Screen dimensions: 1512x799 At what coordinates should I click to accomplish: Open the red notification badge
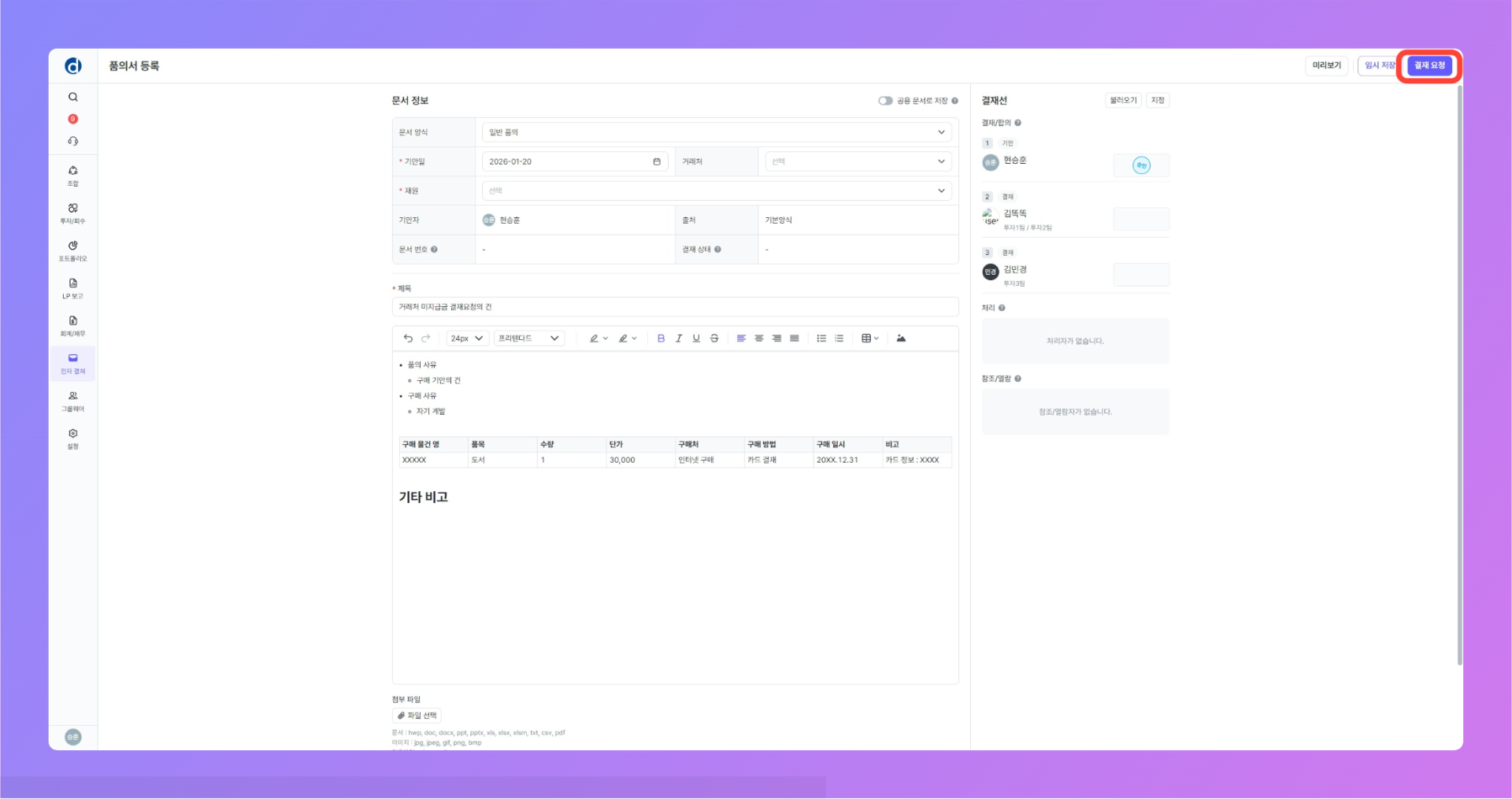tap(72, 119)
